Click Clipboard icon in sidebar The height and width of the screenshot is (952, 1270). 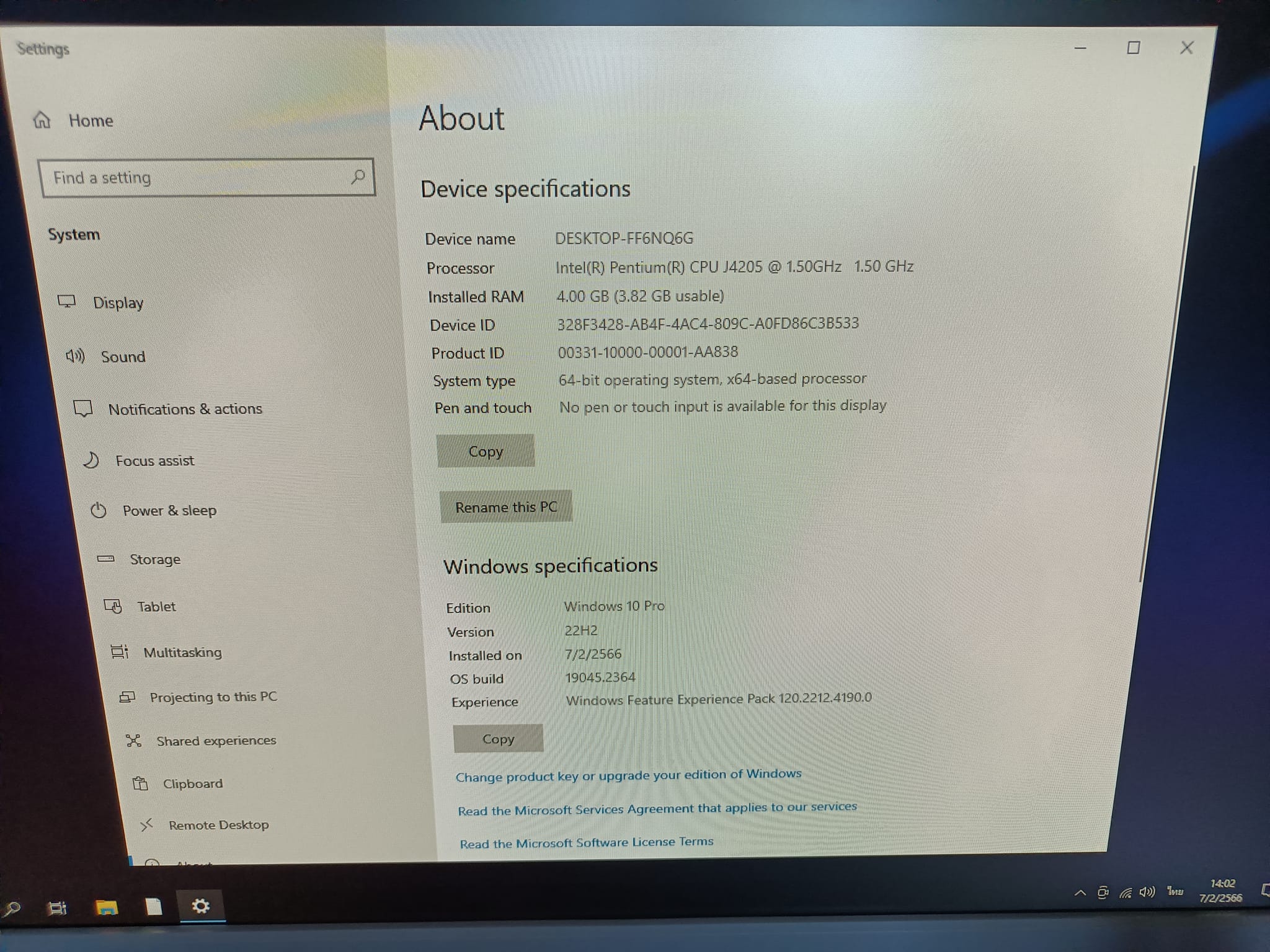[x=141, y=783]
